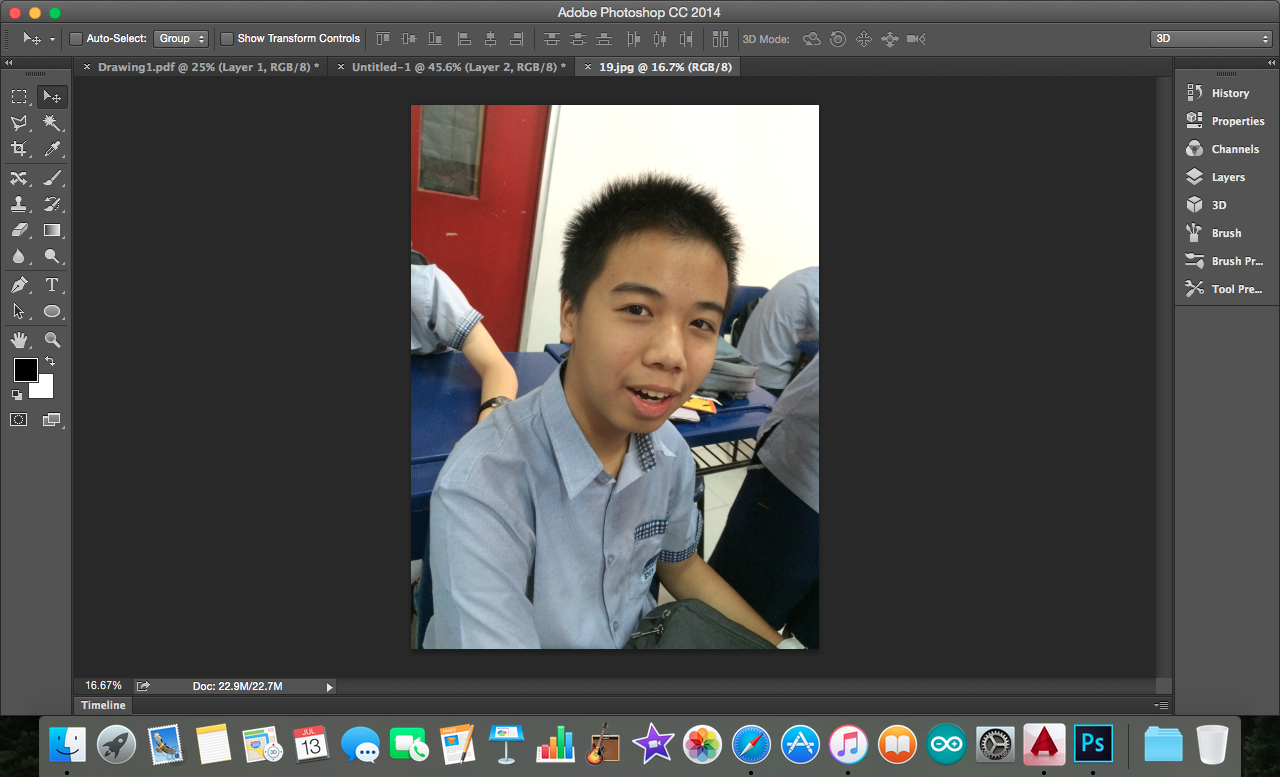Click Align Vertical Centers in options bar

409,39
